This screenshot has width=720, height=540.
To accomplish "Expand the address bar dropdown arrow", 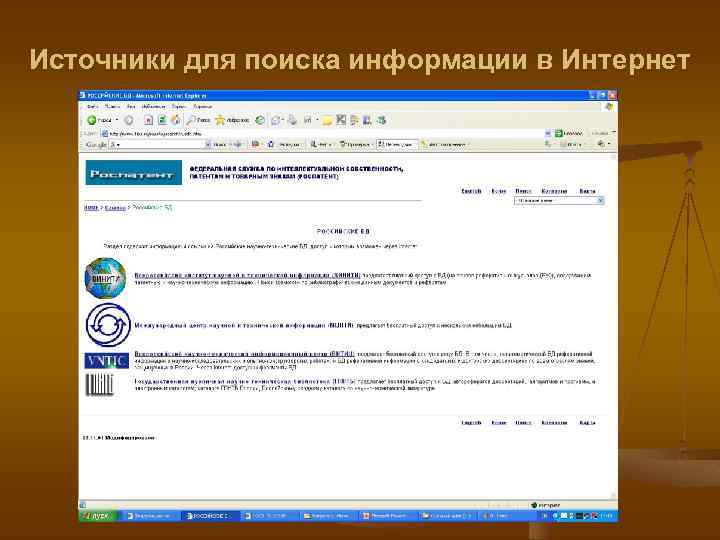I will pyautogui.click(x=547, y=133).
